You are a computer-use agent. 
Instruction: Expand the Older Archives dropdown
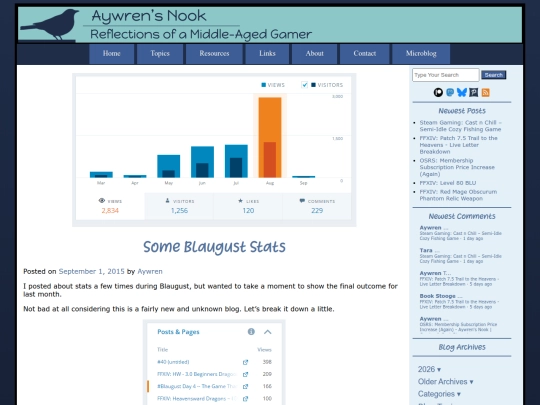coord(445,382)
